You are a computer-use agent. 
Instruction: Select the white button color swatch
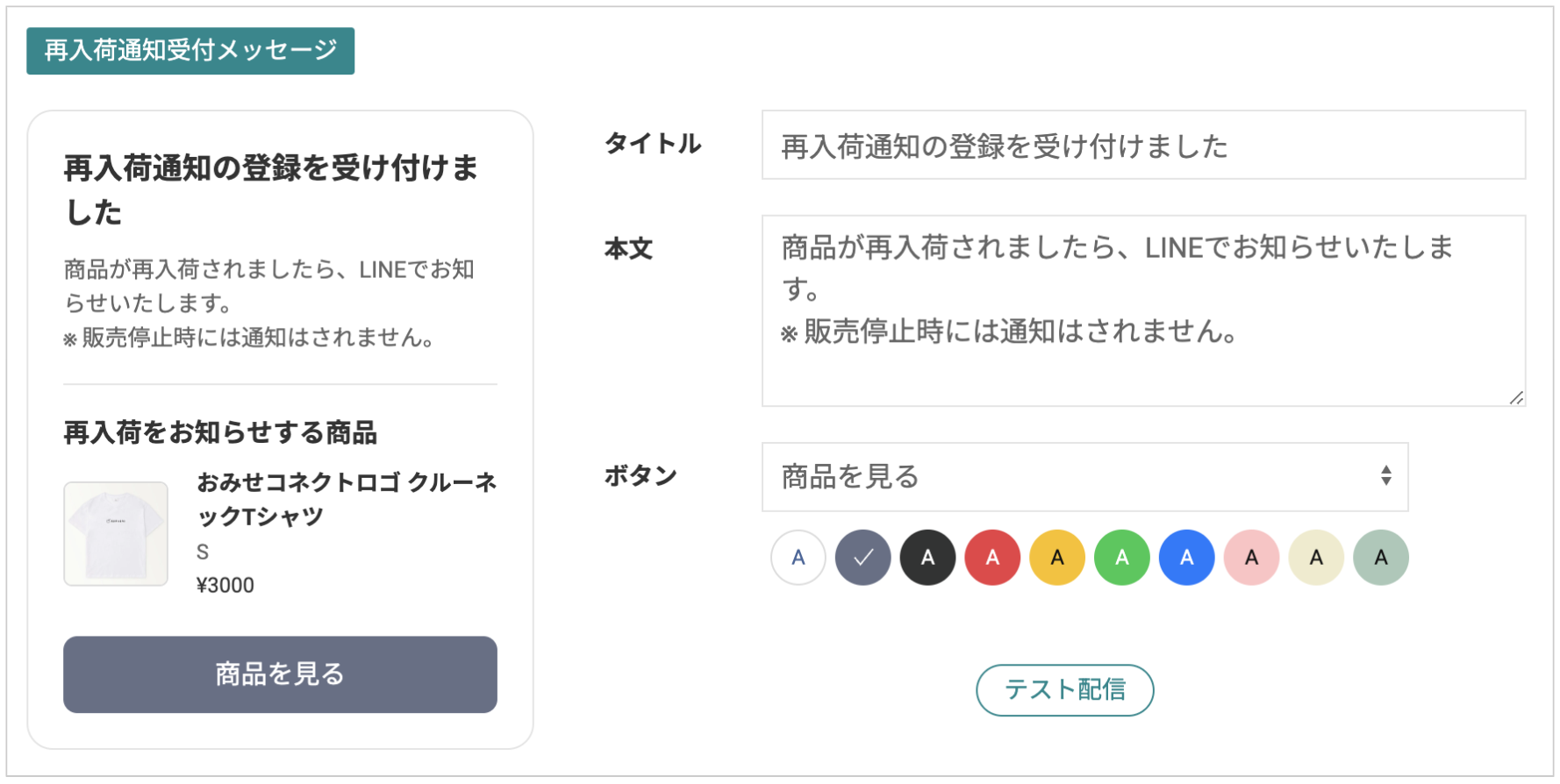[798, 558]
